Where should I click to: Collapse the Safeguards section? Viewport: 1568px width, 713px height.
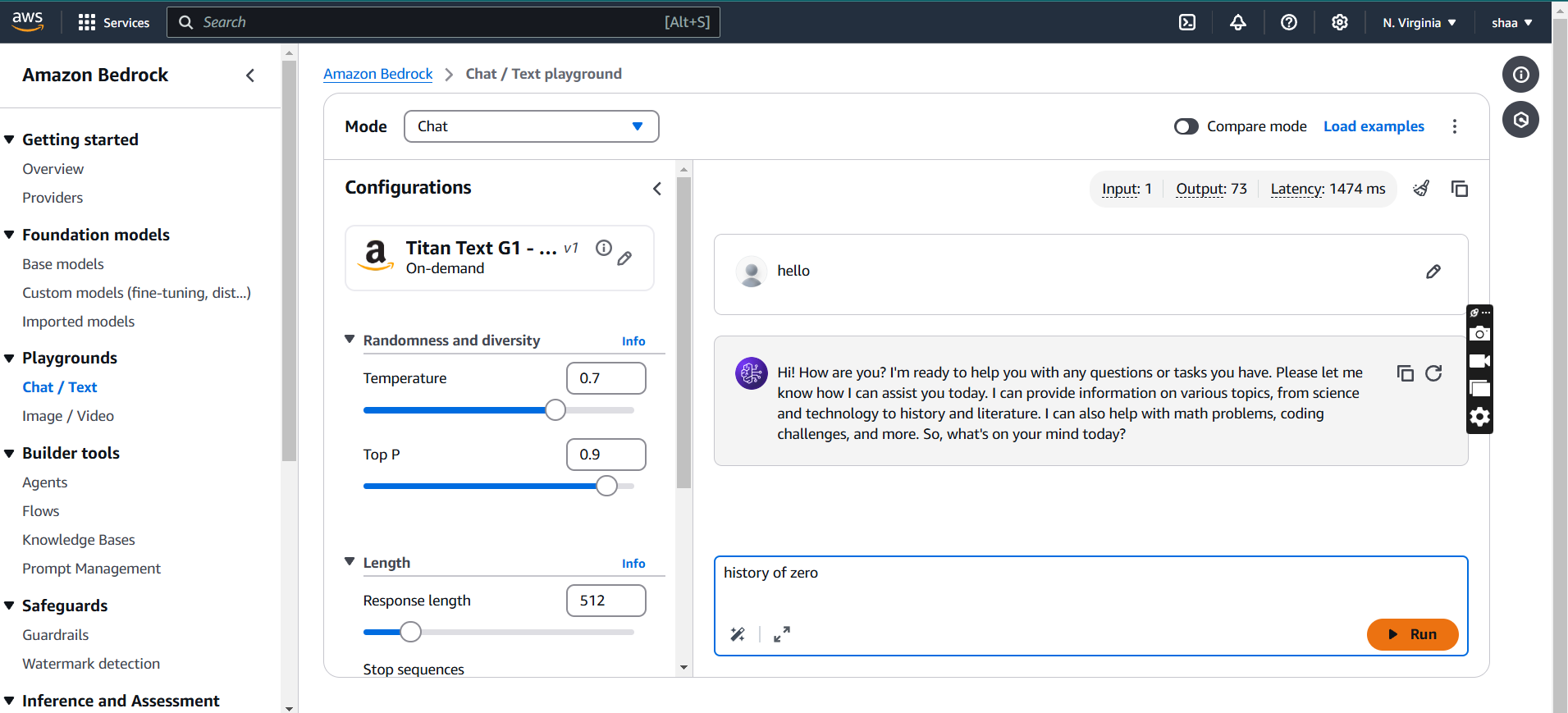(x=10, y=606)
